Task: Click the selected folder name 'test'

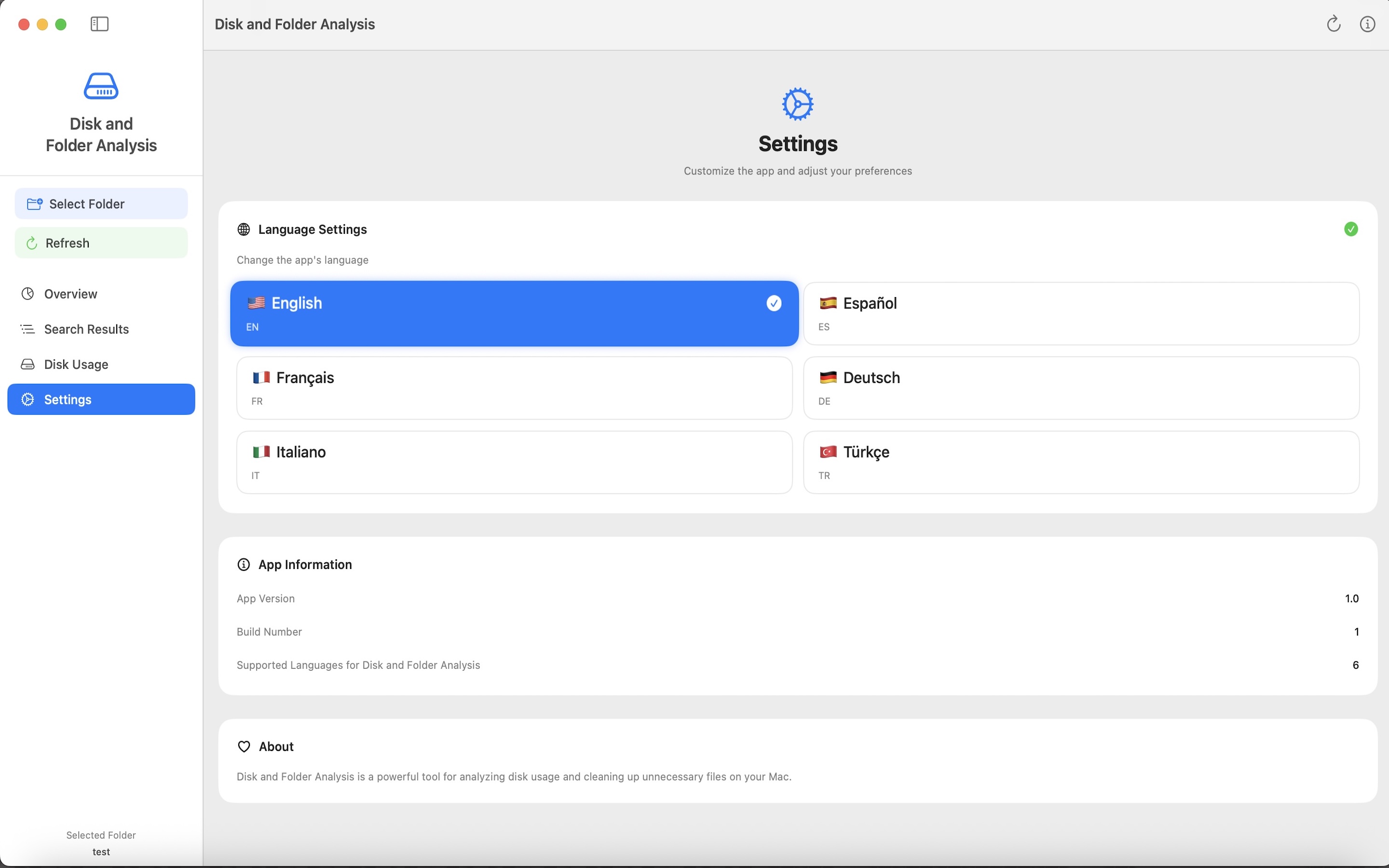Action: (x=101, y=852)
